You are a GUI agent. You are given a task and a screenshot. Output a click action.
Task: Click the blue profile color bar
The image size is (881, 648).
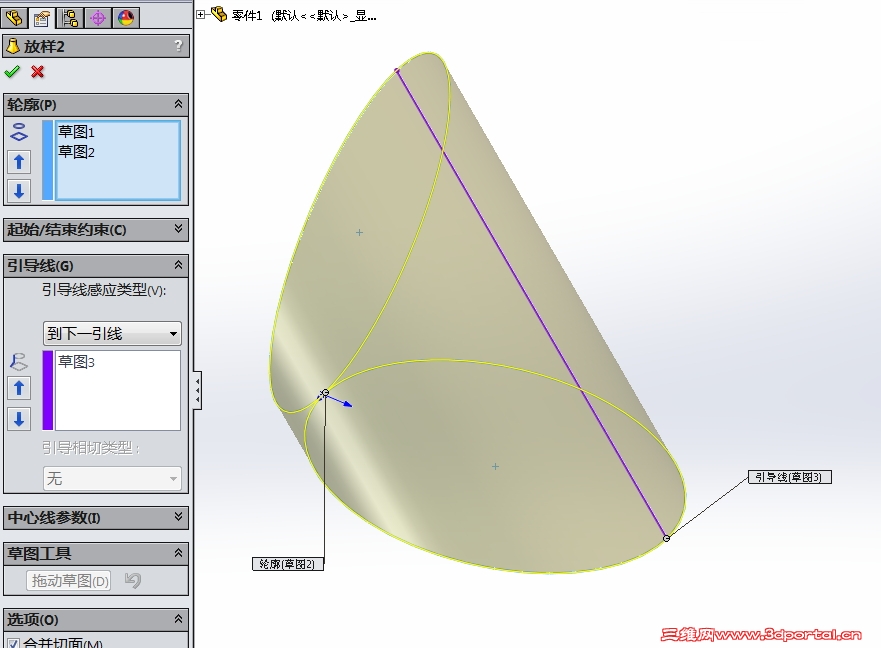pyautogui.click(x=48, y=160)
